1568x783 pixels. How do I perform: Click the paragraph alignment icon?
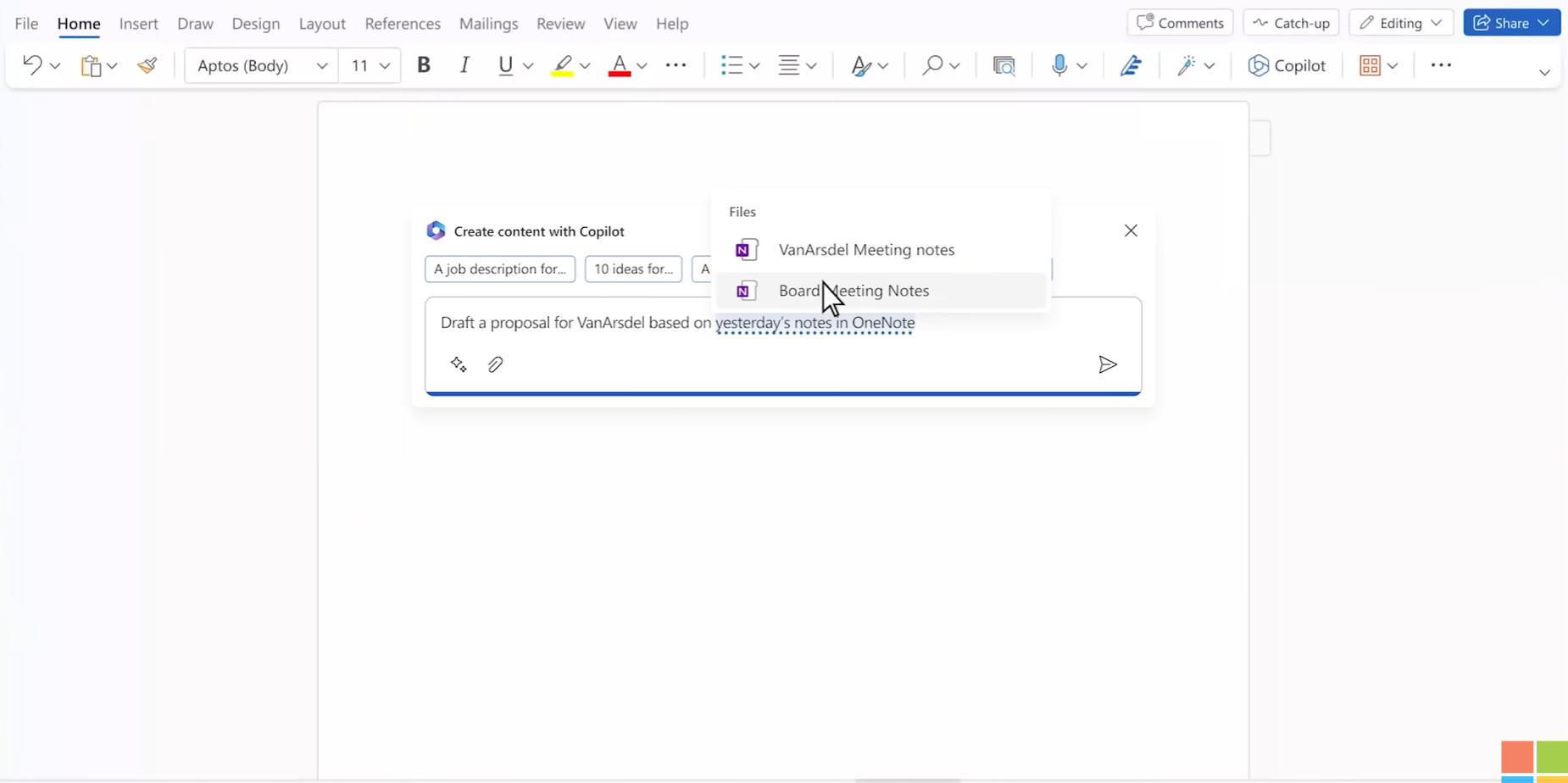(789, 65)
